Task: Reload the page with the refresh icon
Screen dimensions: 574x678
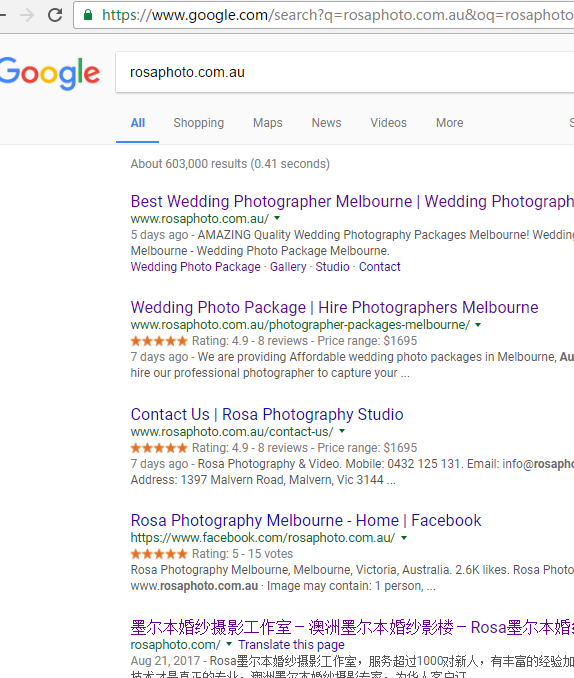Action: (55, 15)
